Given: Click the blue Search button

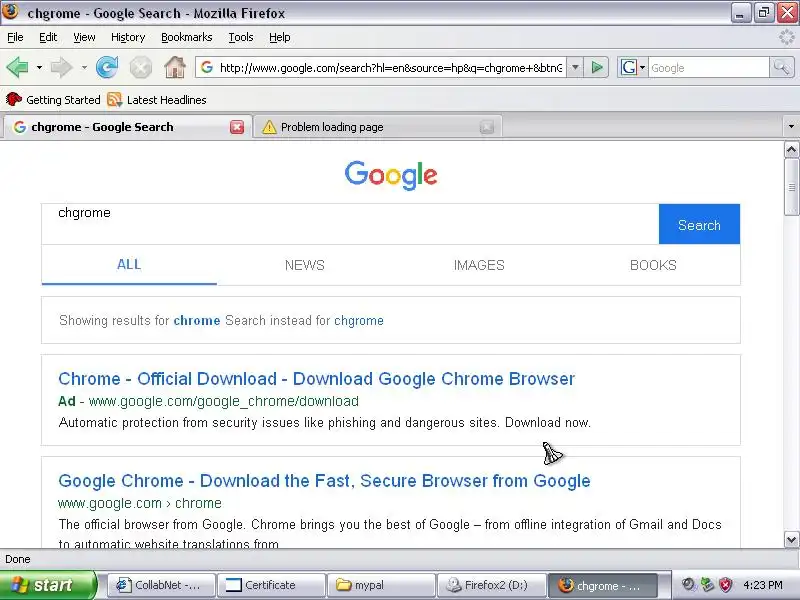Looking at the screenshot, I should (x=699, y=224).
